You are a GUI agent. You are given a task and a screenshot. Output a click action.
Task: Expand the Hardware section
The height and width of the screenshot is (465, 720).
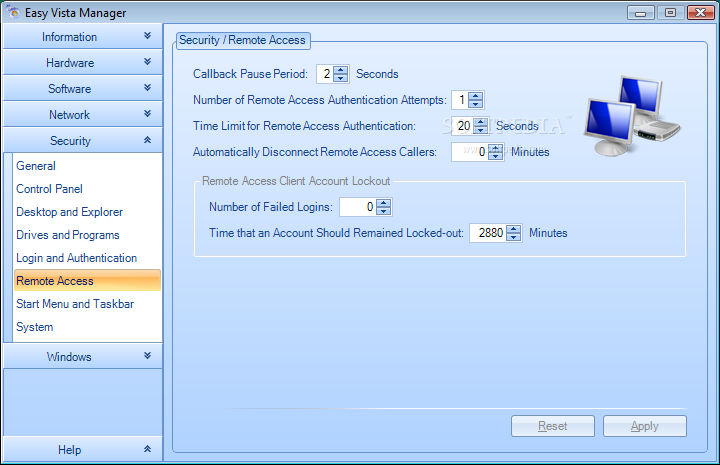pyautogui.click(x=83, y=62)
